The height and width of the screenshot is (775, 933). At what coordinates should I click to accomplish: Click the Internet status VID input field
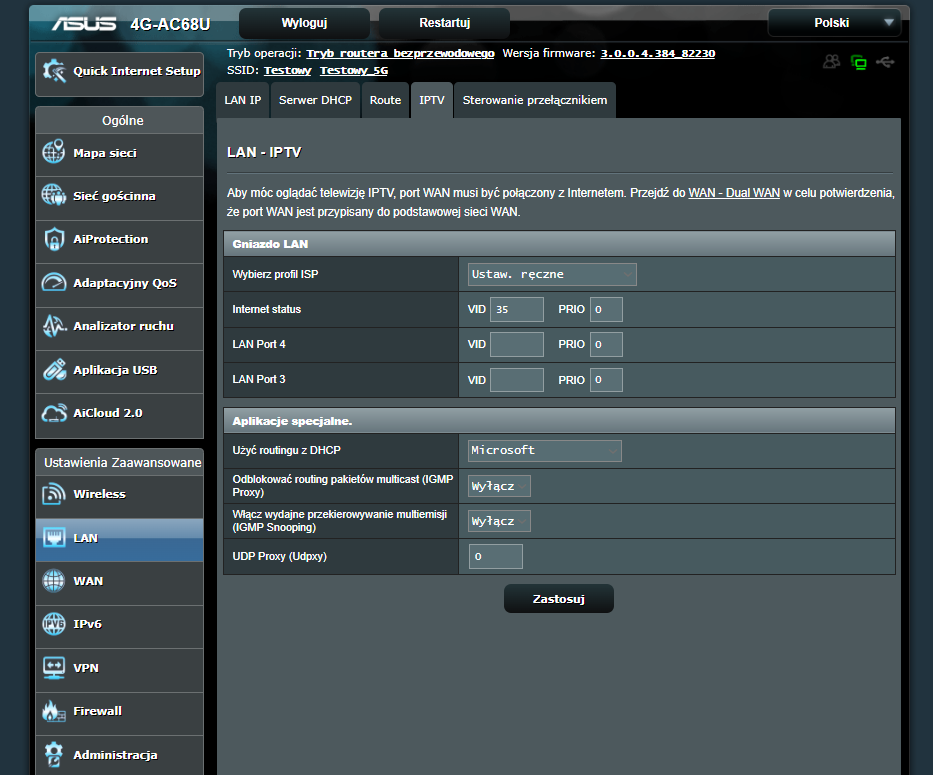(x=517, y=310)
